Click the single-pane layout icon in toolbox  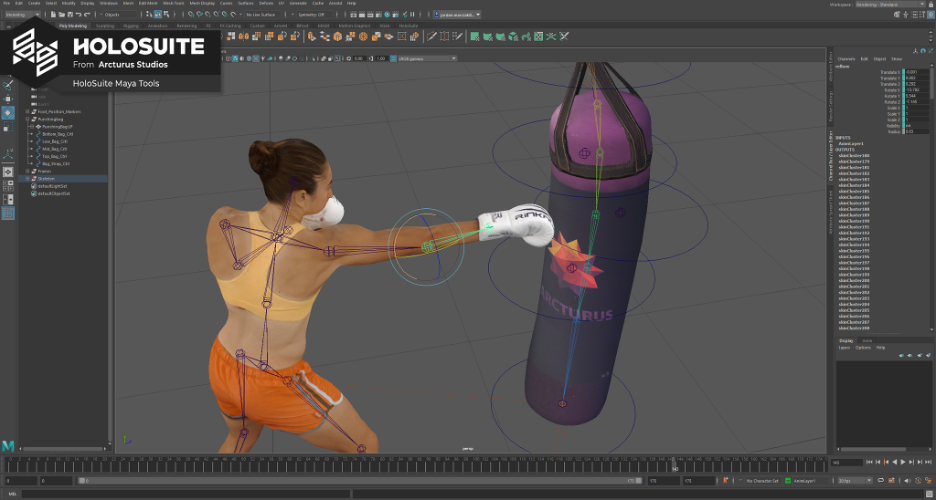click(8, 172)
